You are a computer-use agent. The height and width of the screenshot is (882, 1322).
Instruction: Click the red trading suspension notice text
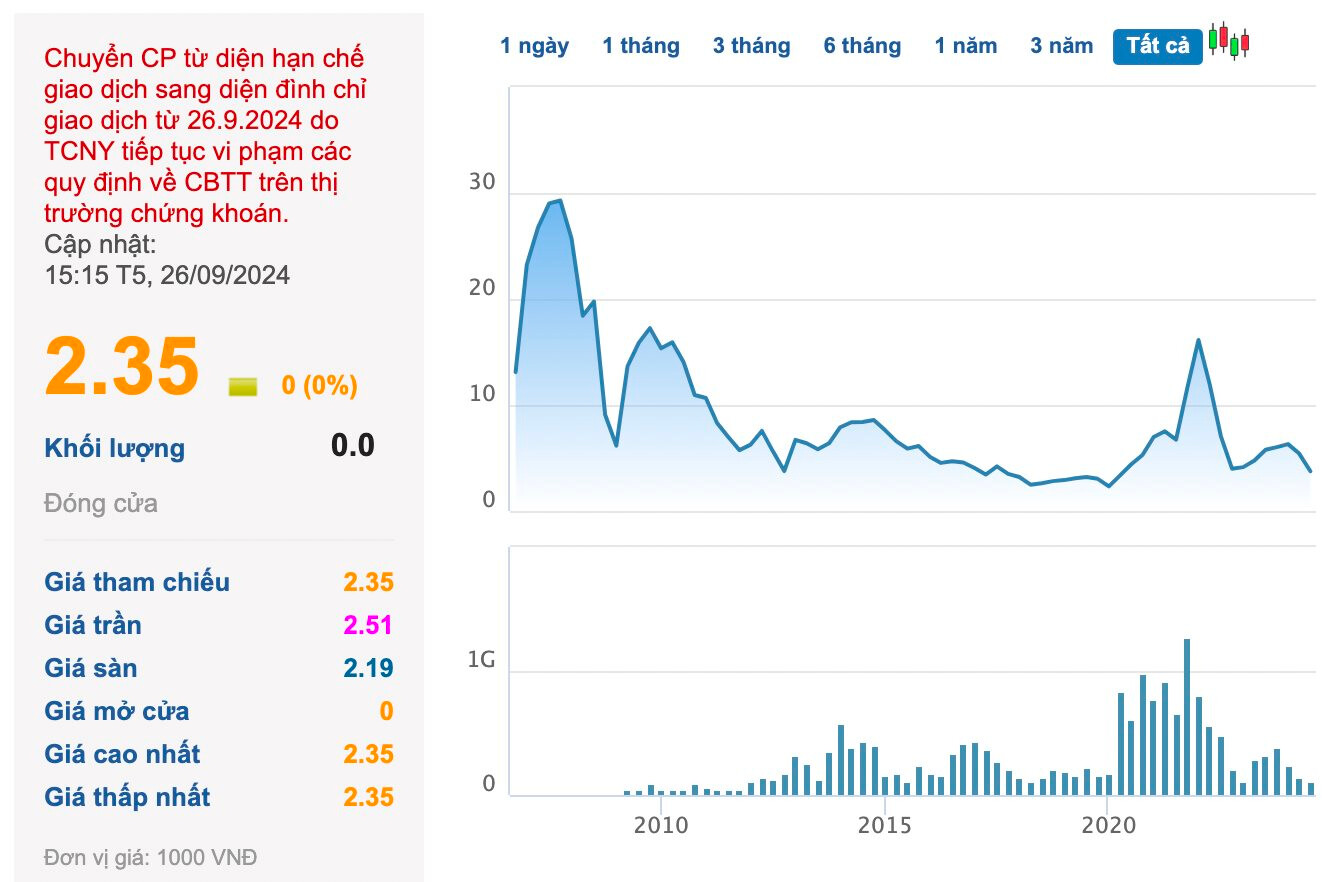tap(205, 136)
